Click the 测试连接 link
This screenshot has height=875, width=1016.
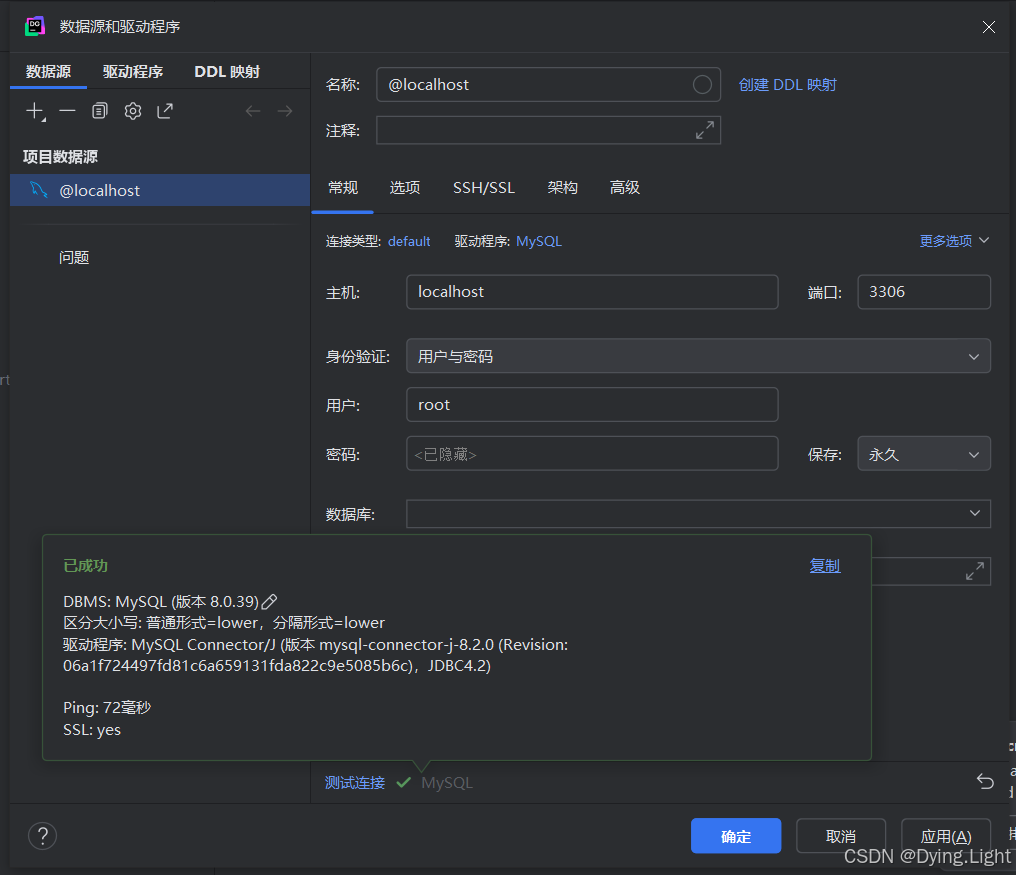click(355, 782)
